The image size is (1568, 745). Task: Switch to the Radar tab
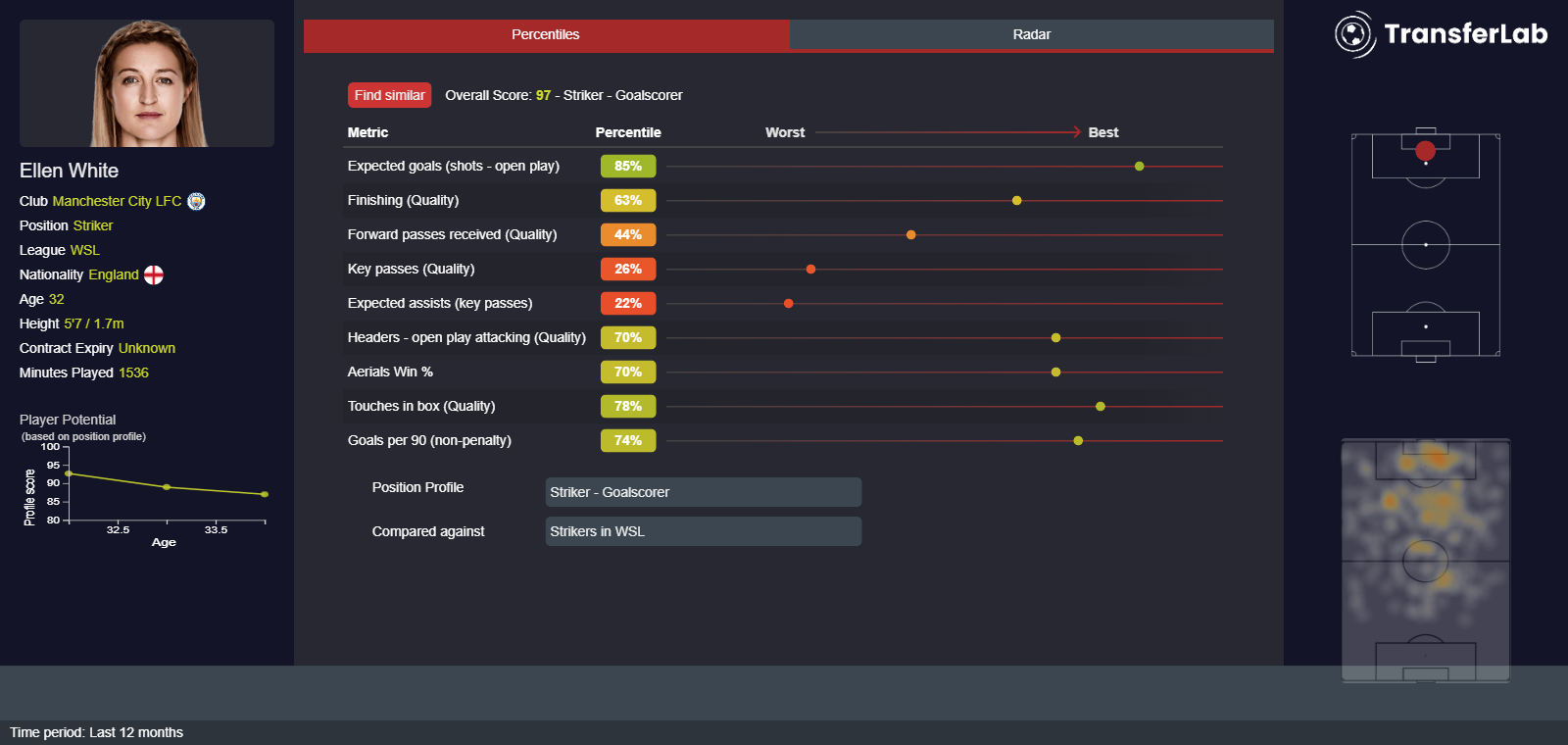(1031, 34)
